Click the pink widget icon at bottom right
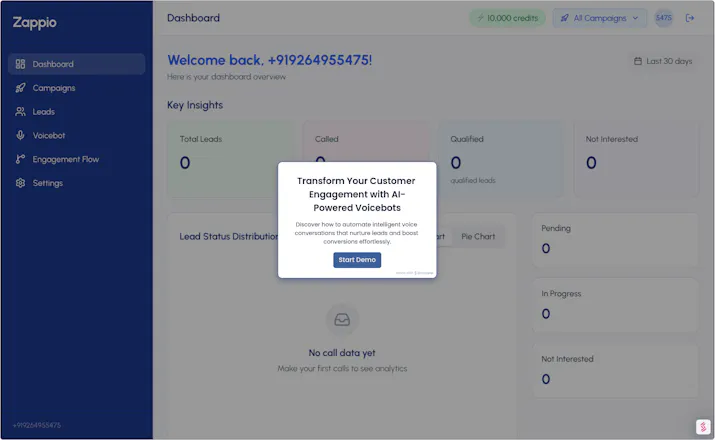The width and height of the screenshot is (715, 440). click(703, 427)
